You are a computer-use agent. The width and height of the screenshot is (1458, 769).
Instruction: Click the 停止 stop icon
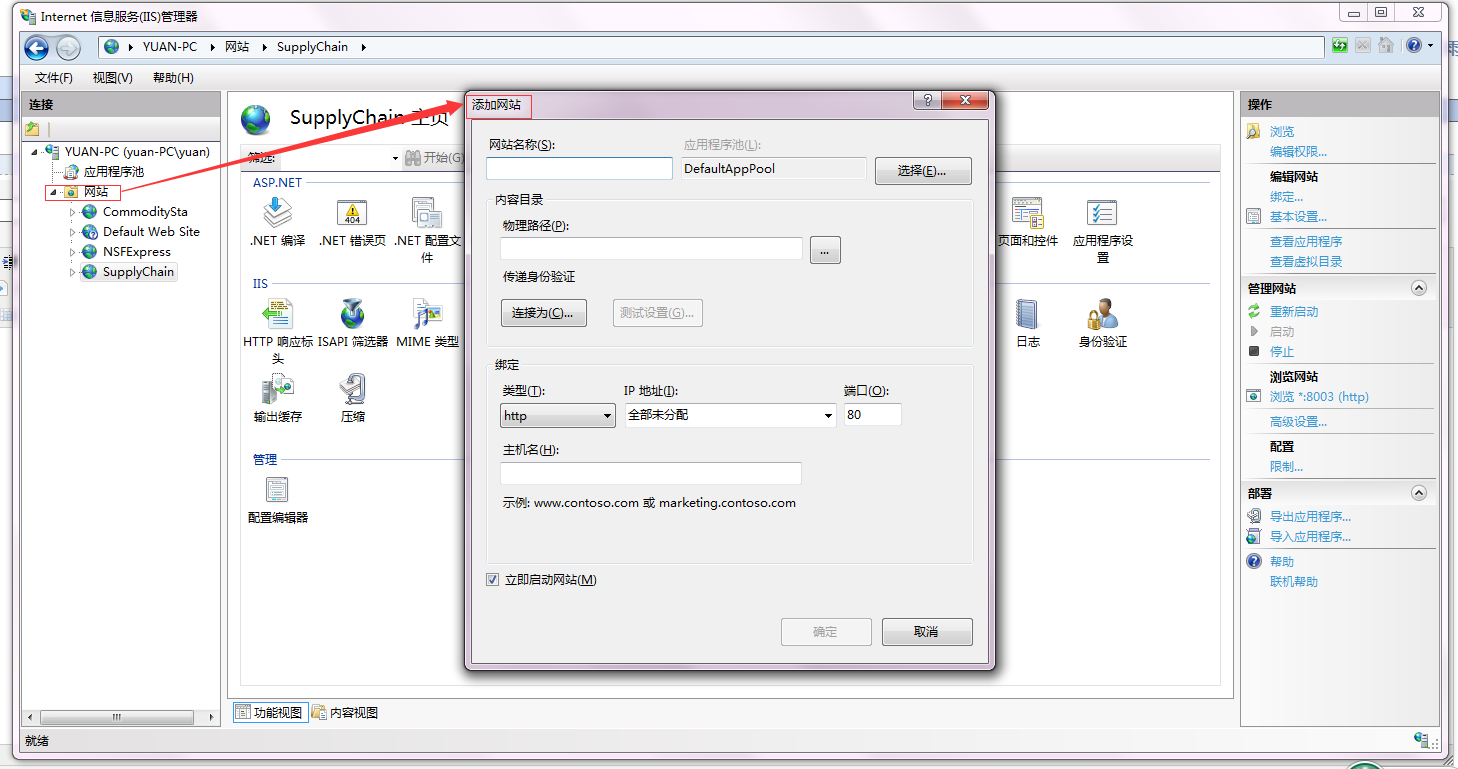point(1254,351)
